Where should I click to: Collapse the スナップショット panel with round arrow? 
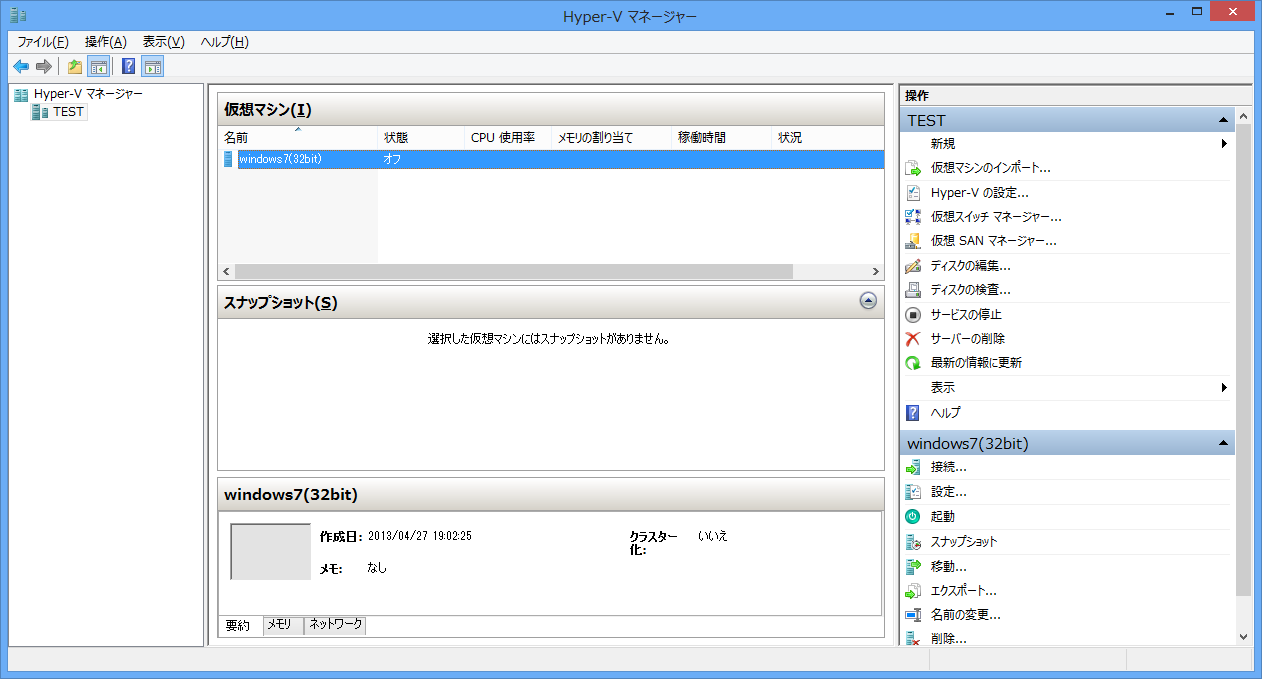(868, 300)
